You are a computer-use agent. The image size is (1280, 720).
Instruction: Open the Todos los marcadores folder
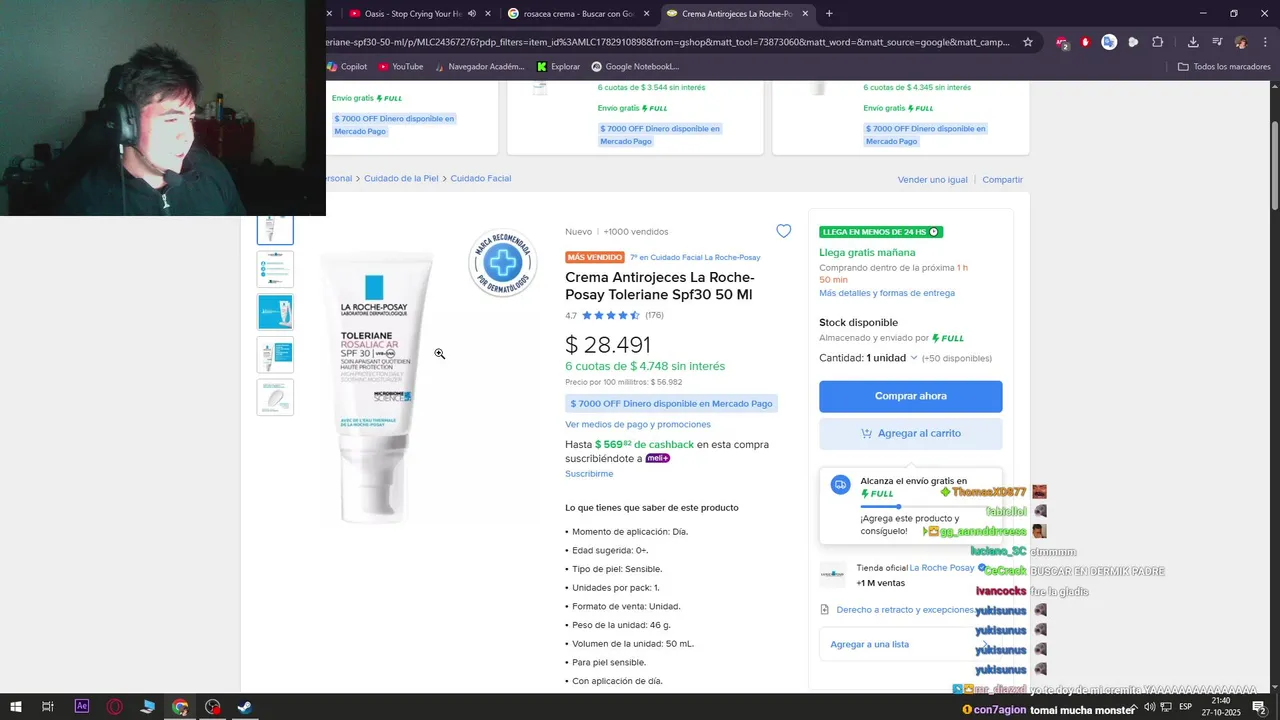point(1223,67)
